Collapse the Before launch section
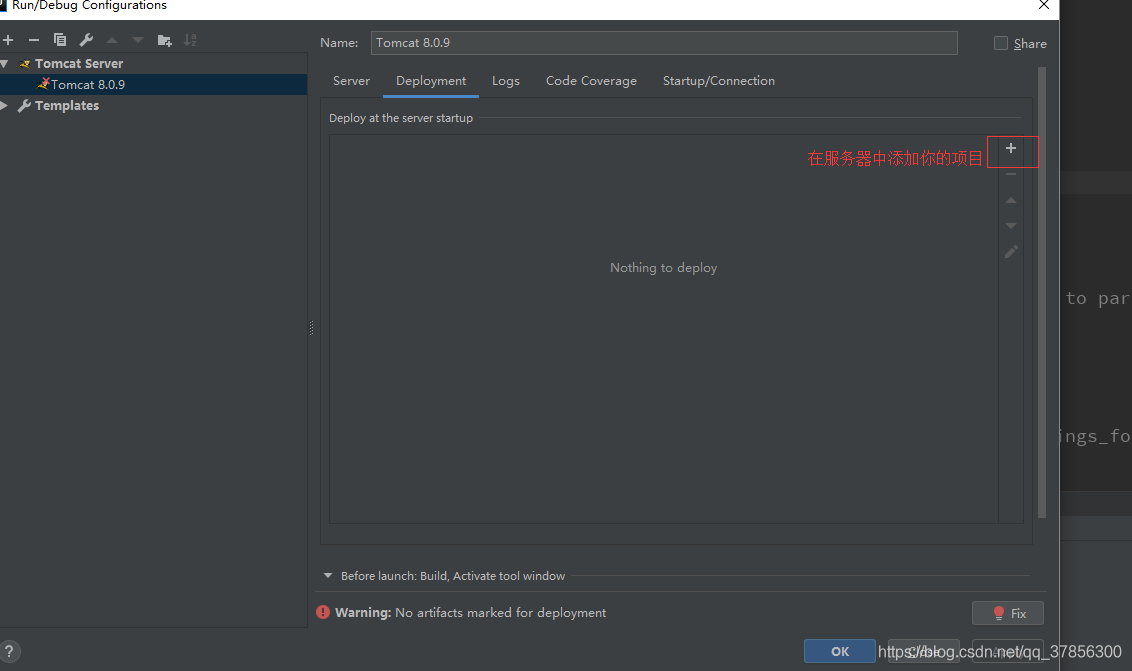Viewport: 1132px width, 671px height. coord(328,576)
